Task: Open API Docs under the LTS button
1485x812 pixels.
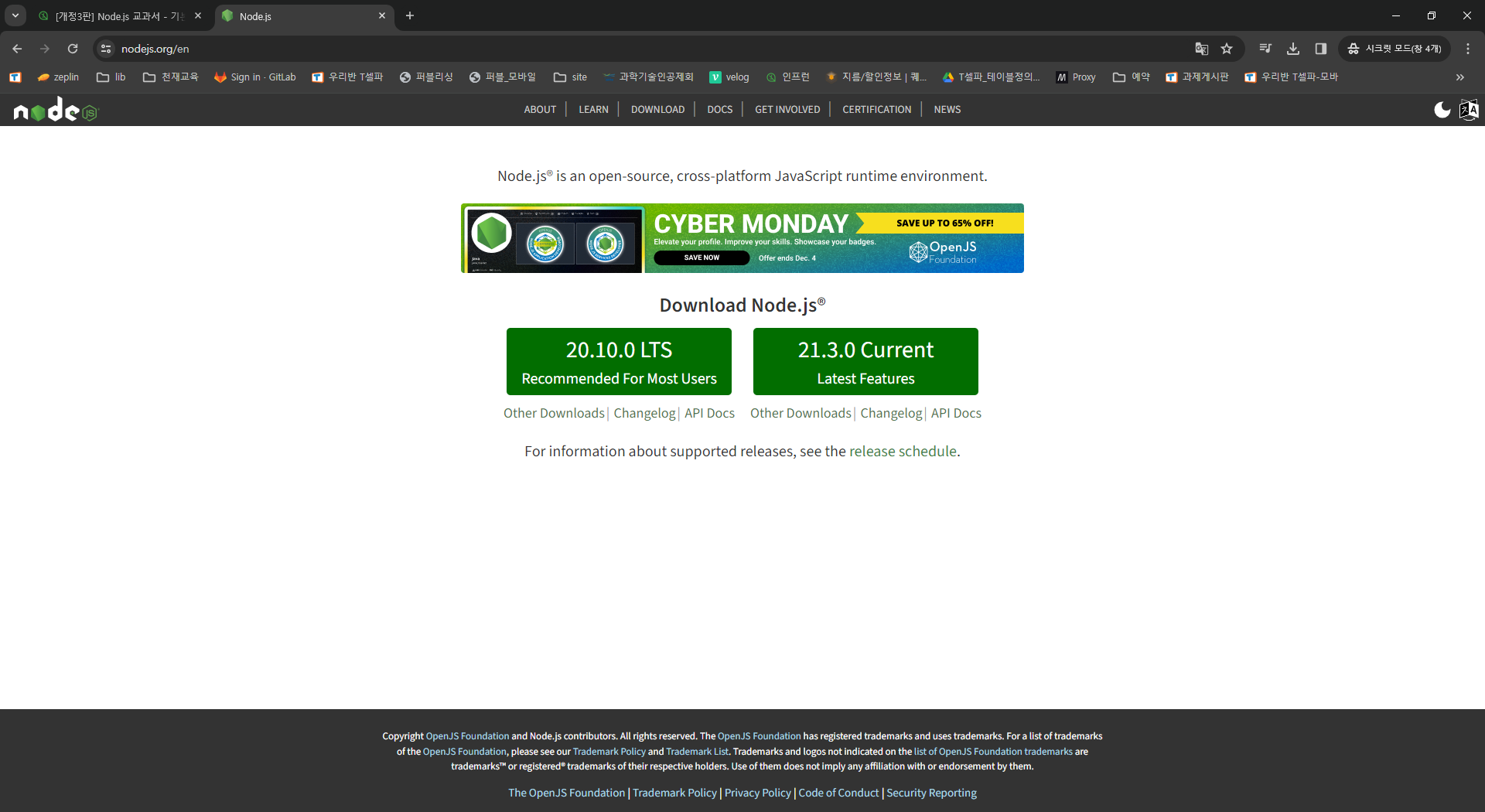Action: (709, 413)
